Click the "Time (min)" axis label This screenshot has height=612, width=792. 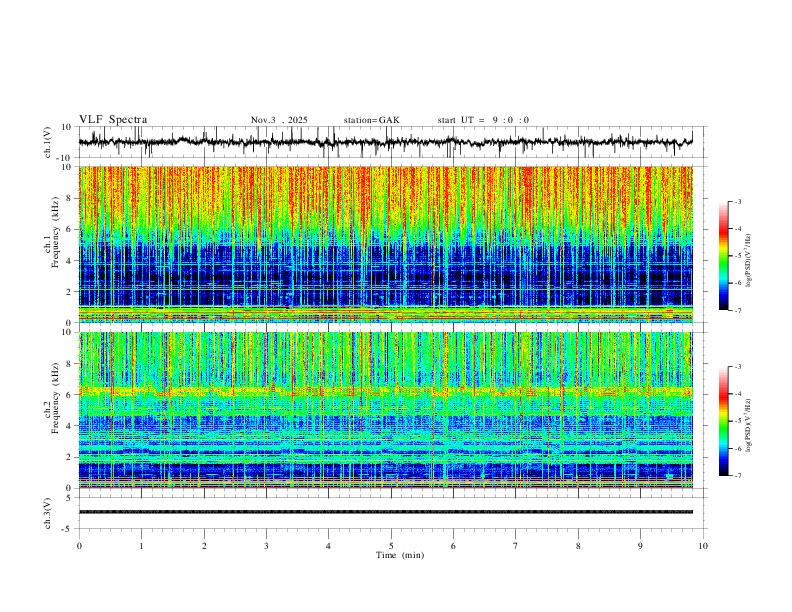click(400, 555)
